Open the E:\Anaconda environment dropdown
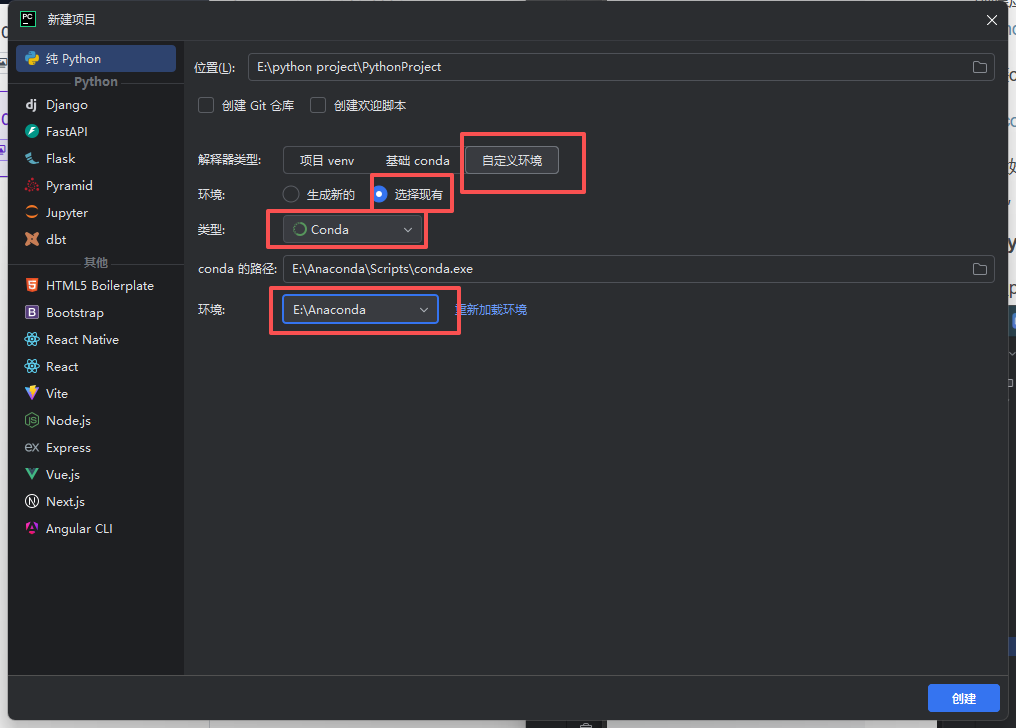This screenshot has height=728, width=1016. (x=360, y=310)
